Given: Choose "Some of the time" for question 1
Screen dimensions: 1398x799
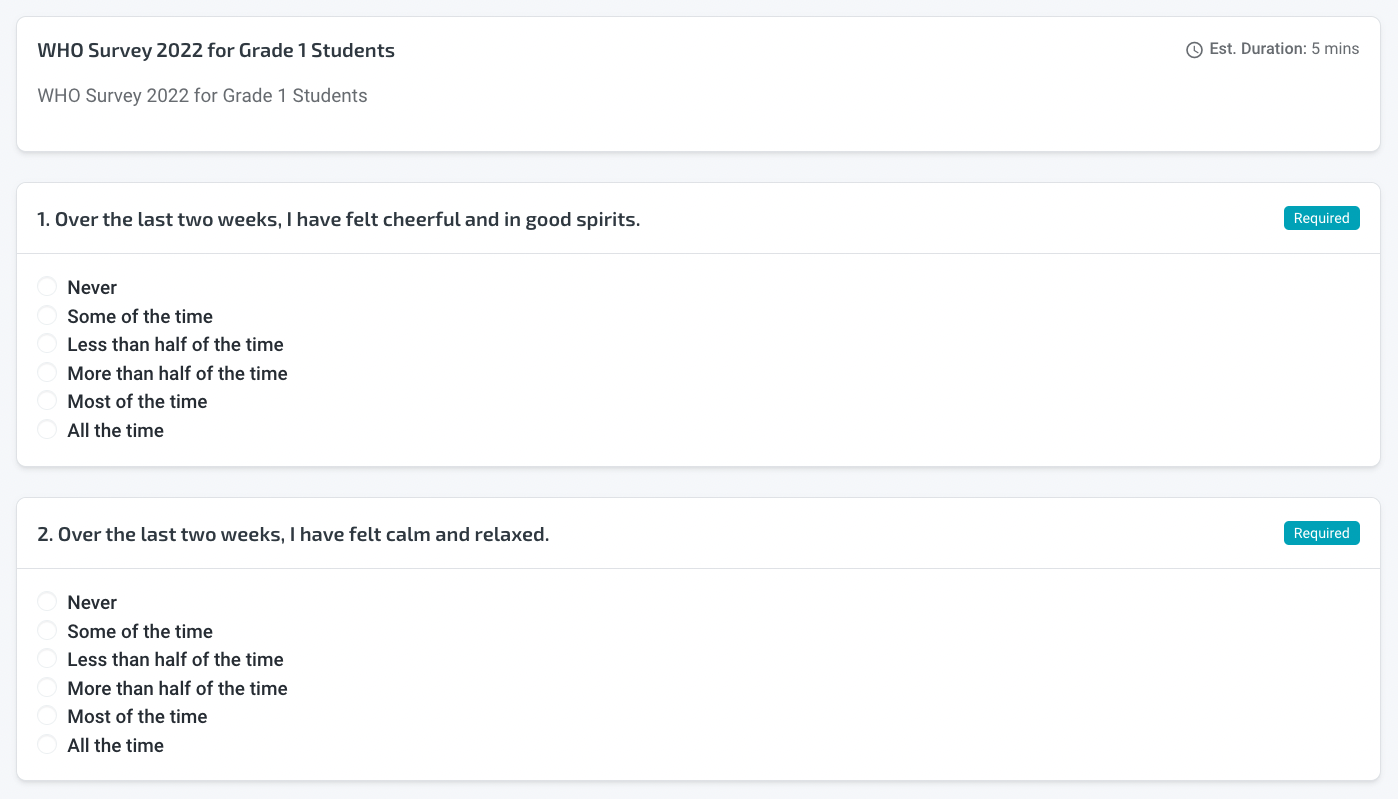Looking at the screenshot, I should (47, 316).
